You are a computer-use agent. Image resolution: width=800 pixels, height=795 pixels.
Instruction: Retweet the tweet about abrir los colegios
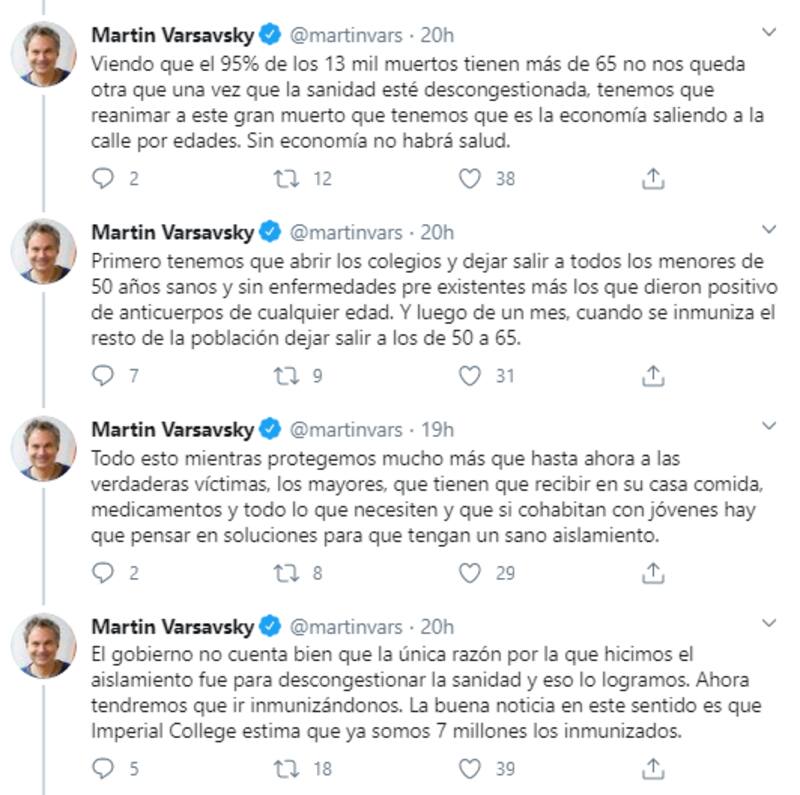point(286,376)
